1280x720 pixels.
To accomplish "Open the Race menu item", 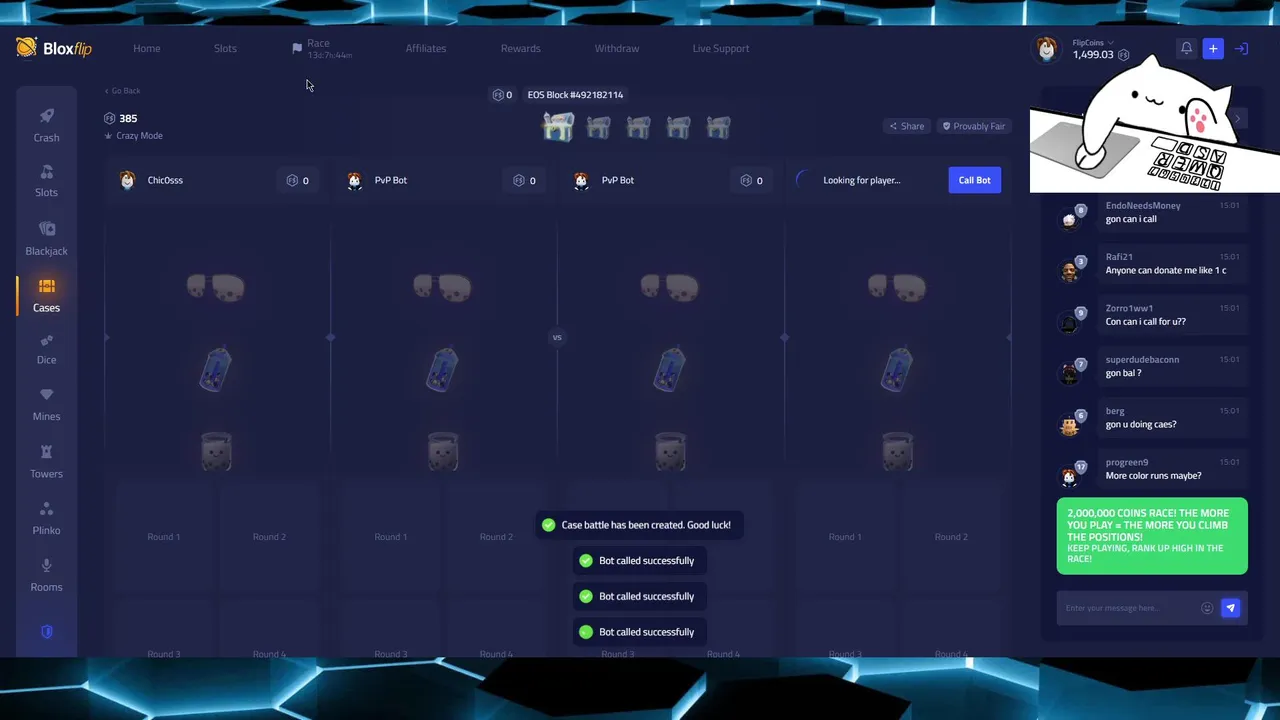I will [x=322, y=48].
